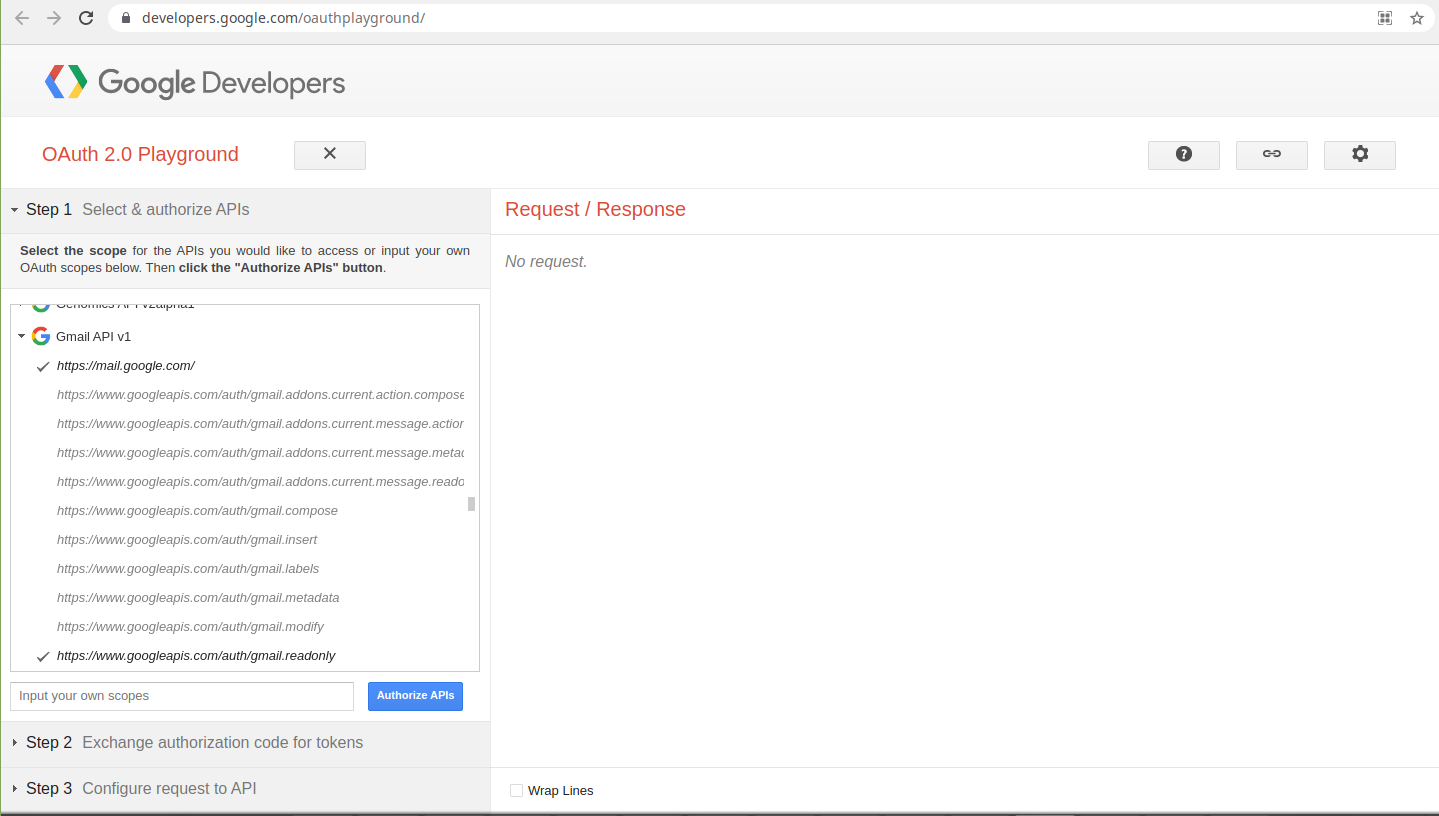Image resolution: width=1439 pixels, height=816 pixels.
Task: Toggle the gmail.readonly scope checkmark
Action: click(x=43, y=656)
